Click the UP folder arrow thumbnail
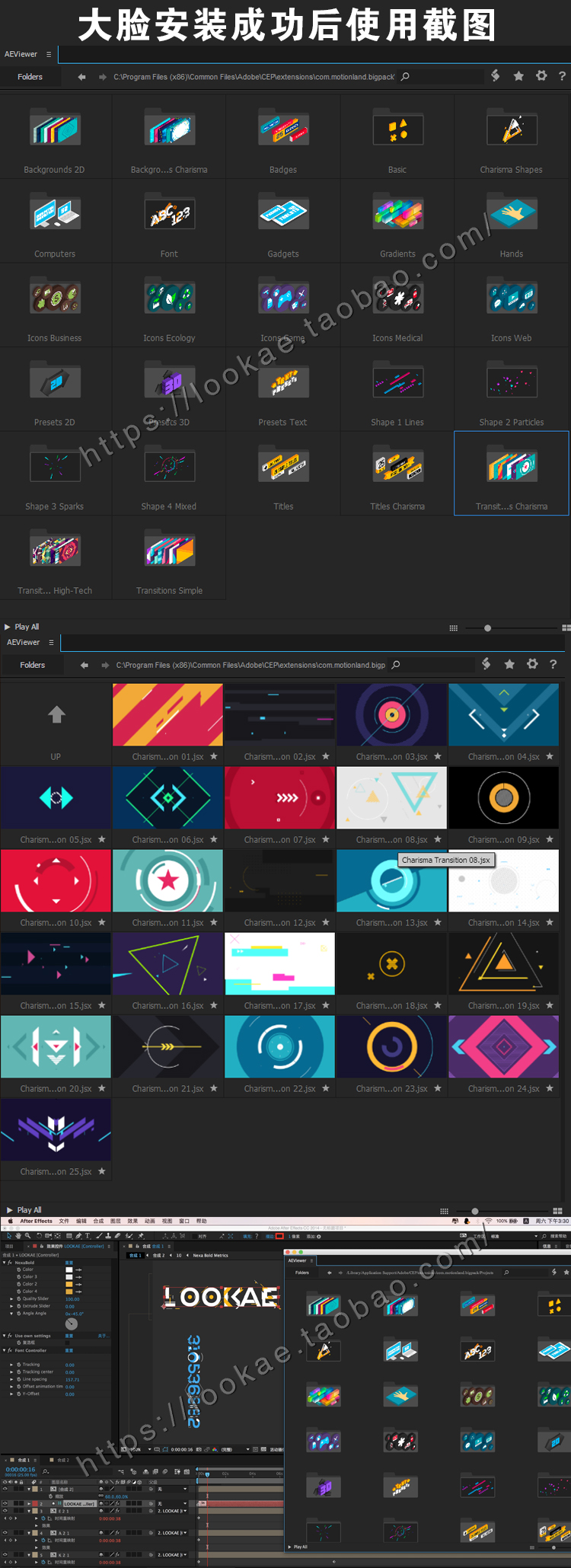Image resolution: width=571 pixels, height=1568 pixels. [x=56, y=715]
